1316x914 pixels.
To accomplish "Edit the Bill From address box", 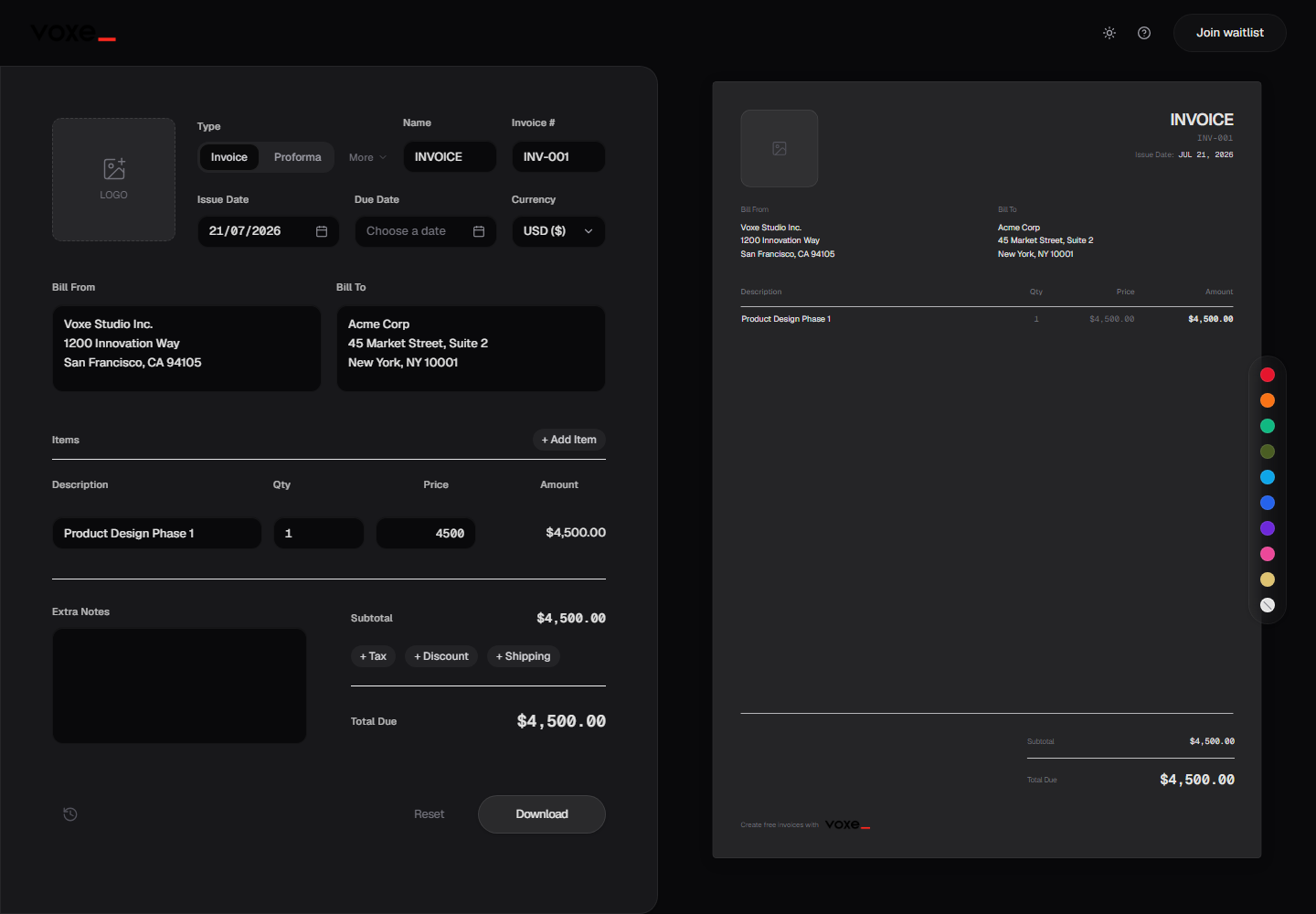I will (186, 348).
